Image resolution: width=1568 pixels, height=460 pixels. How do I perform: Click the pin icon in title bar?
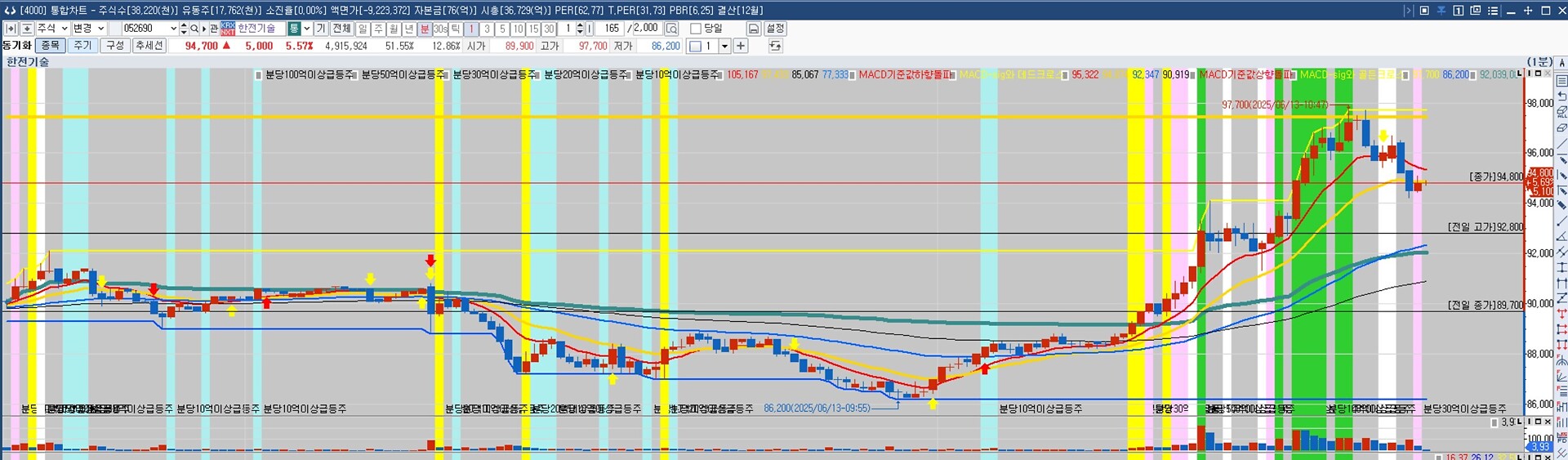1441,11
